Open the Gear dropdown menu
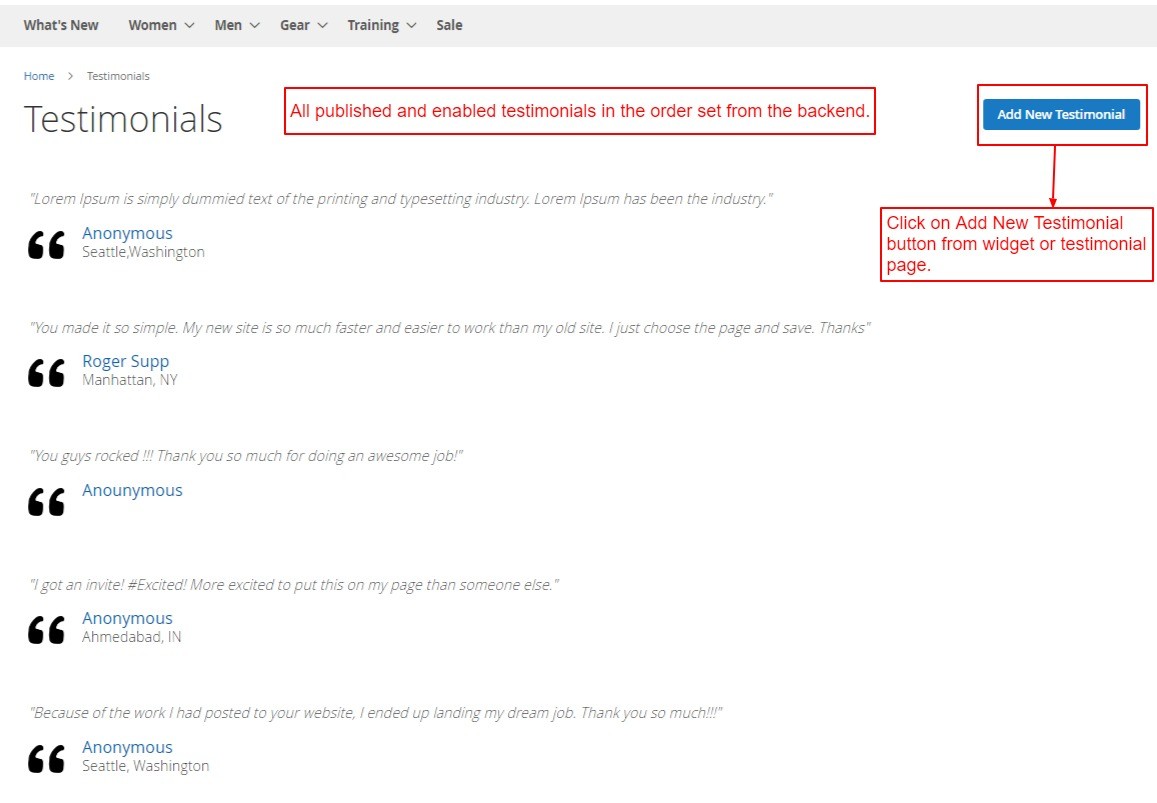Screen dimensions: 1157x803 point(303,25)
